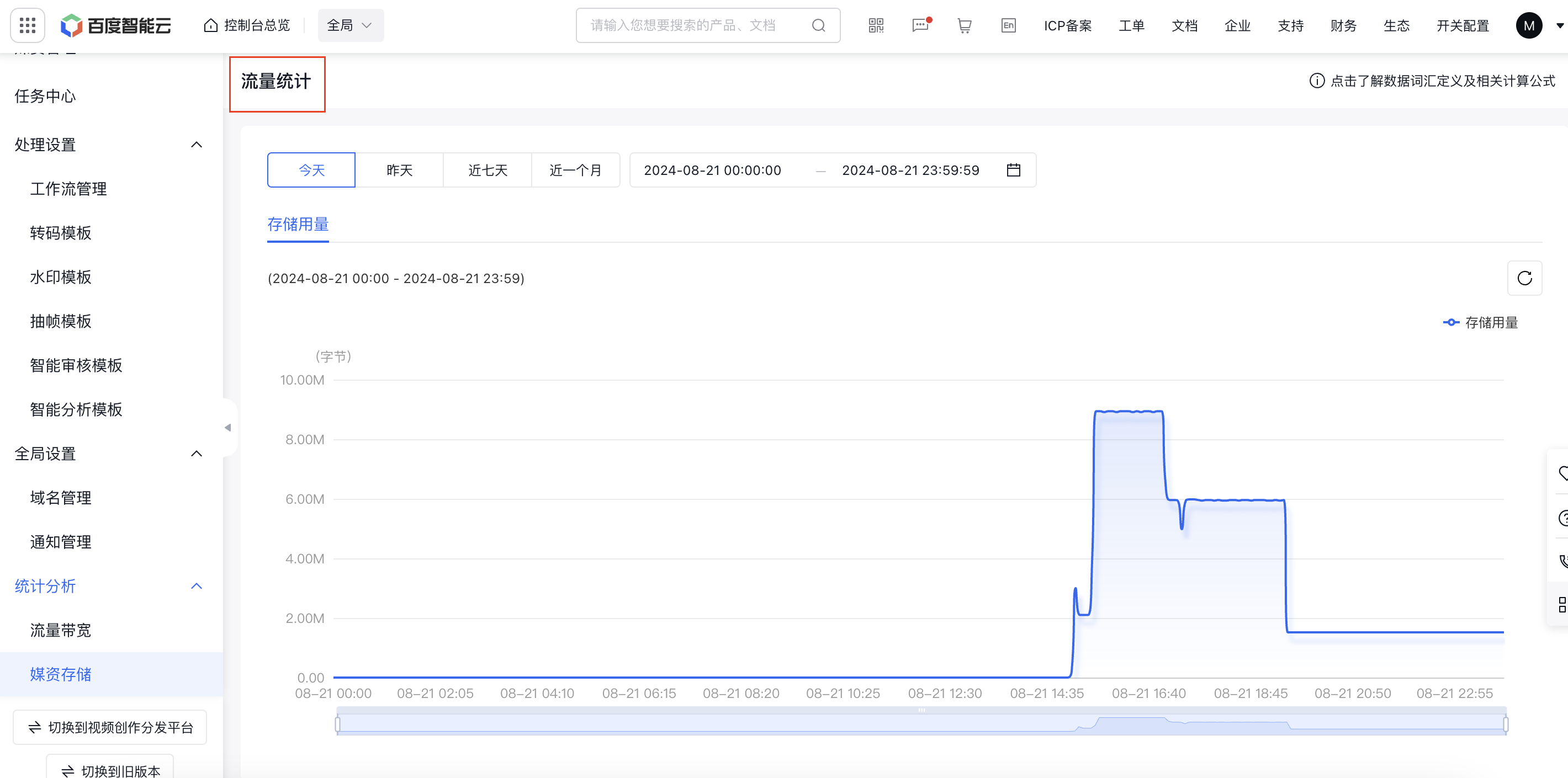
Task: Select the 今天 time range
Action: coord(311,170)
